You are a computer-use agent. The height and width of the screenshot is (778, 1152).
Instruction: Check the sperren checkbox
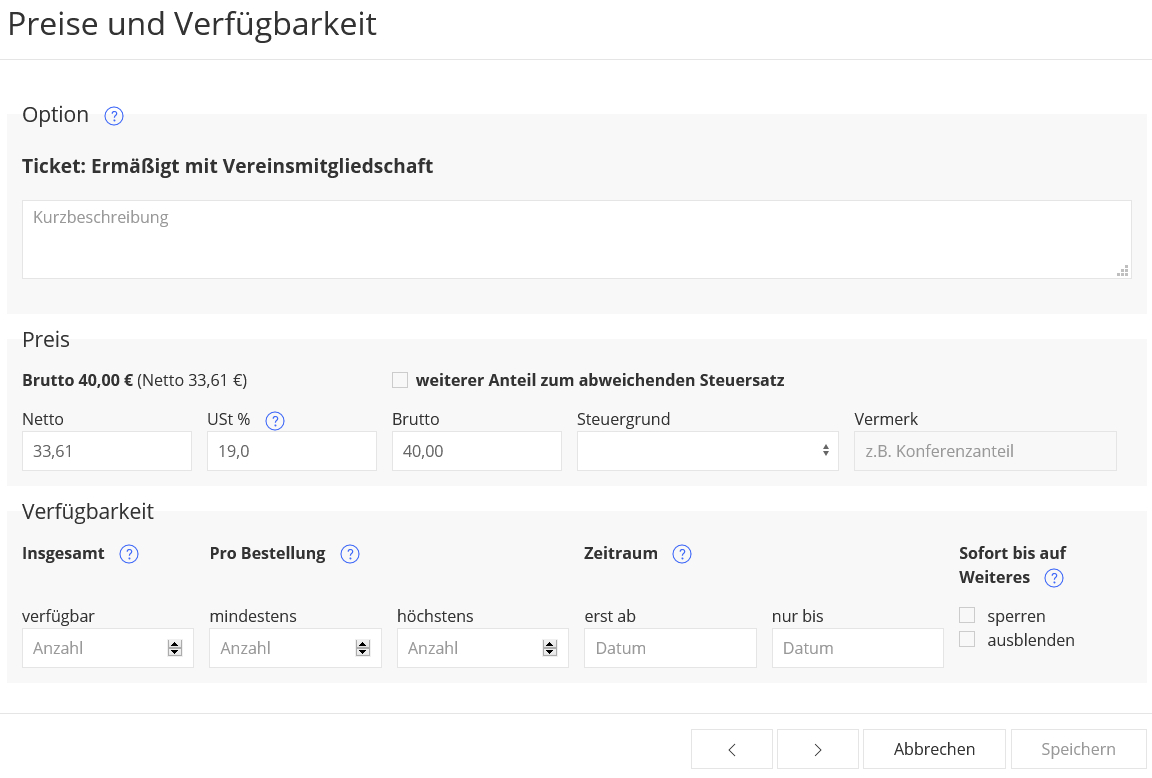(x=967, y=616)
